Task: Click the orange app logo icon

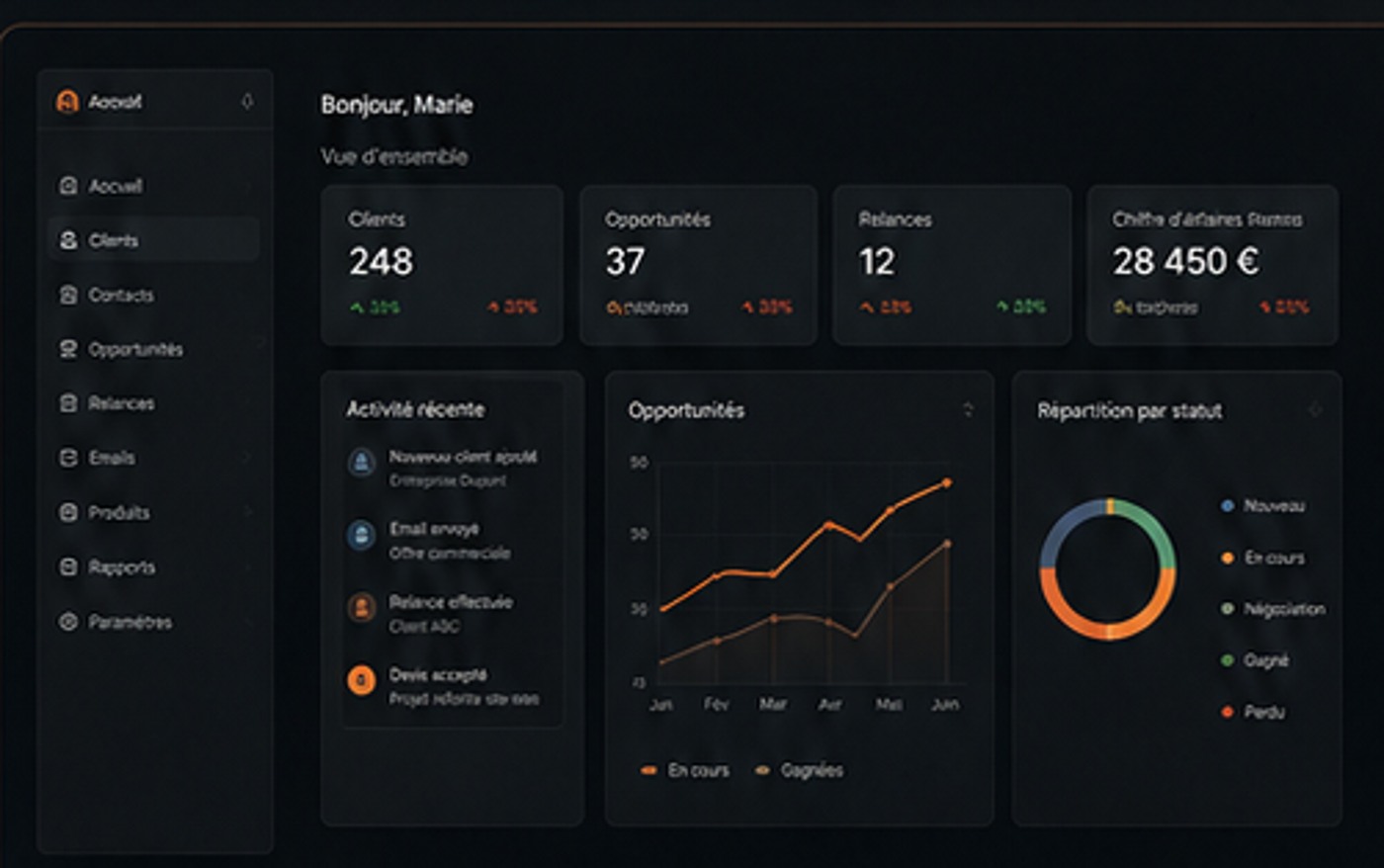Action: (67, 101)
